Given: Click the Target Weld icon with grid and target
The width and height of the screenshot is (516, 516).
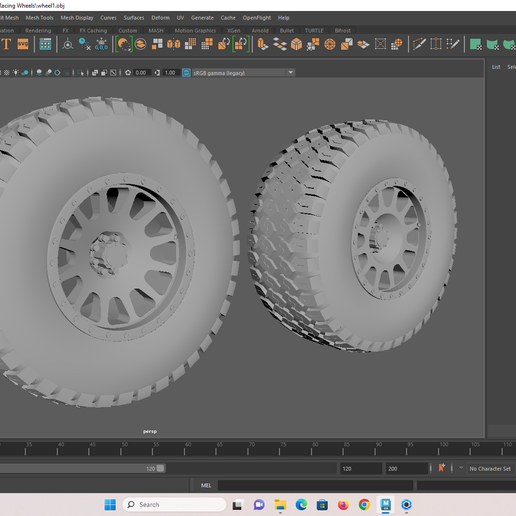Looking at the screenshot, I should click(397, 44).
